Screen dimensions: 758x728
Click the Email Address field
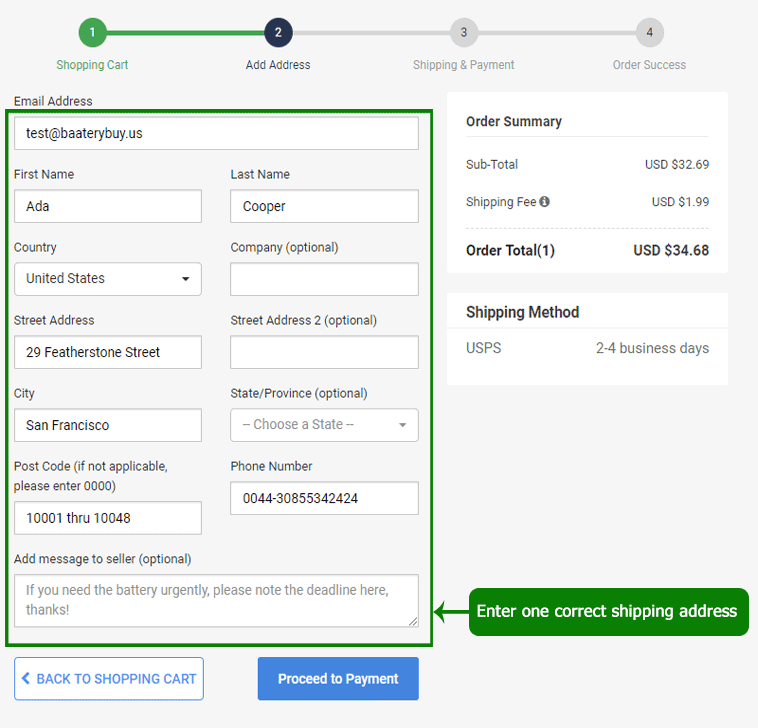pos(216,133)
